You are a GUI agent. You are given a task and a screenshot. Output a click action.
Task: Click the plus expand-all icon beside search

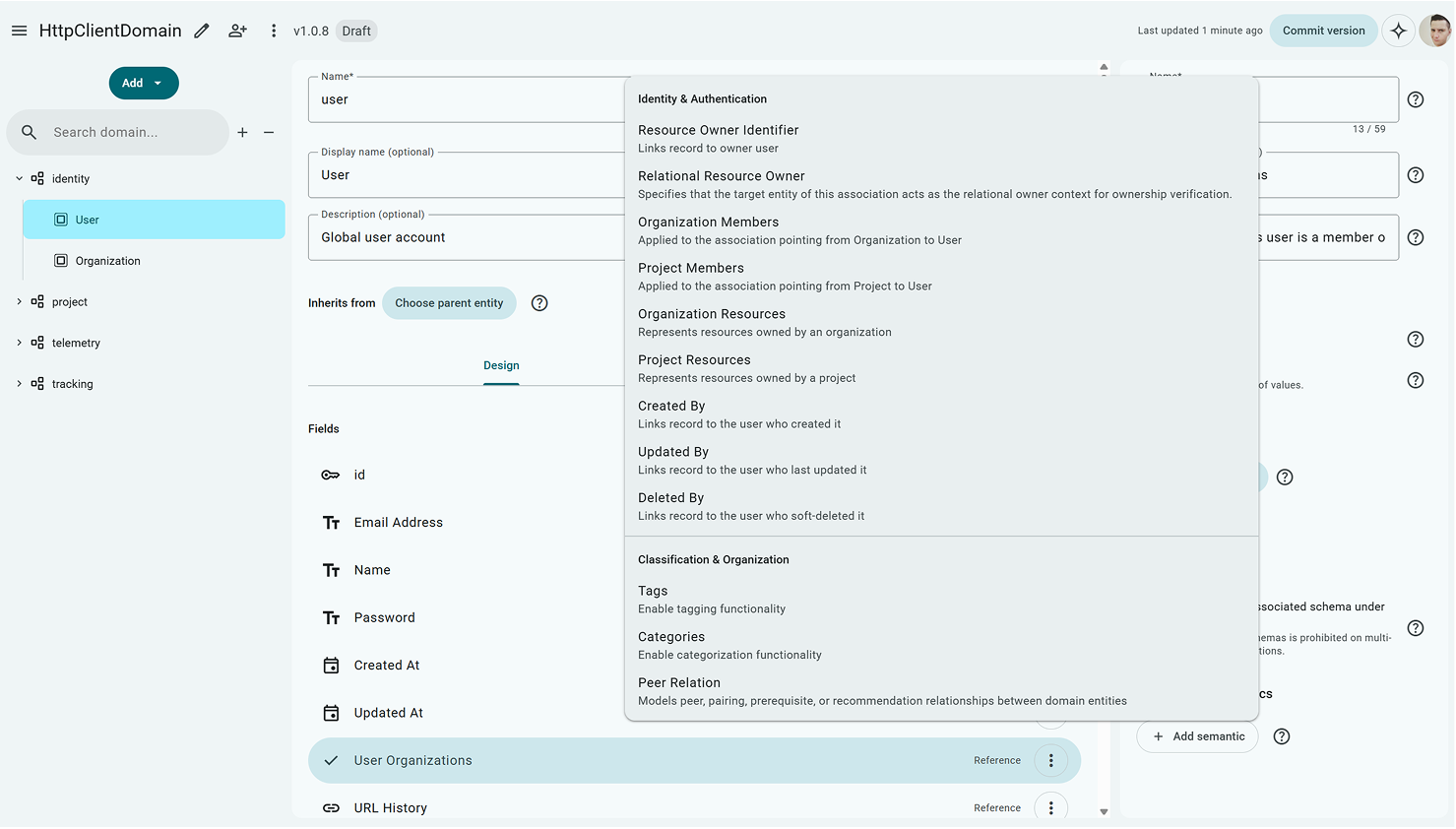point(242,132)
